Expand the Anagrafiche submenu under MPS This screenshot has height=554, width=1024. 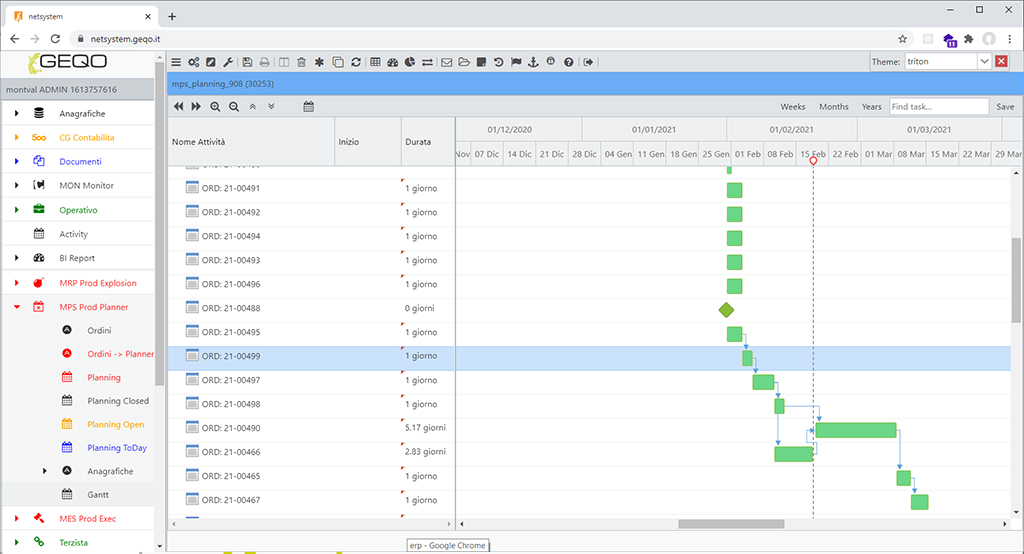(44, 471)
